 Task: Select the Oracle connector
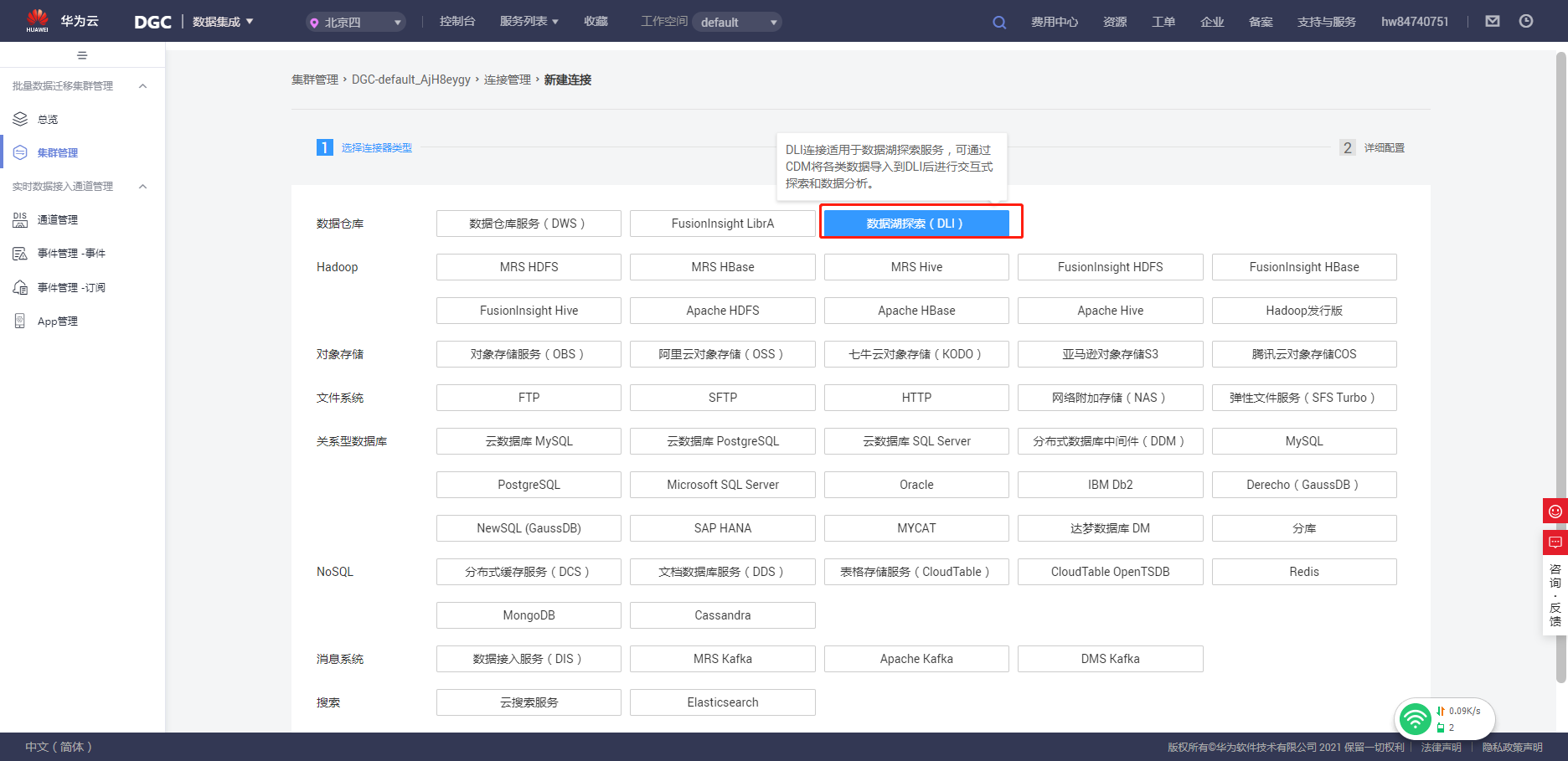click(916, 485)
